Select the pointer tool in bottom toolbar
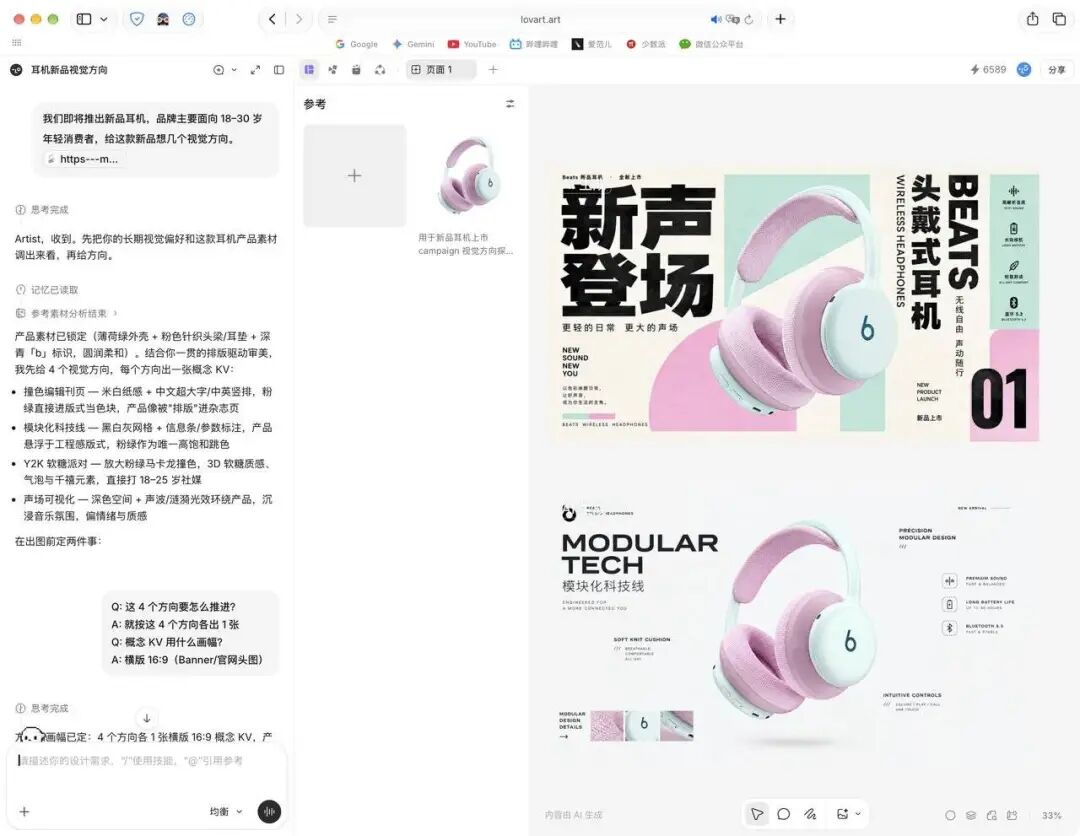Image resolution: width=1080 pixels, height=836 pixels. coord(757,814)
